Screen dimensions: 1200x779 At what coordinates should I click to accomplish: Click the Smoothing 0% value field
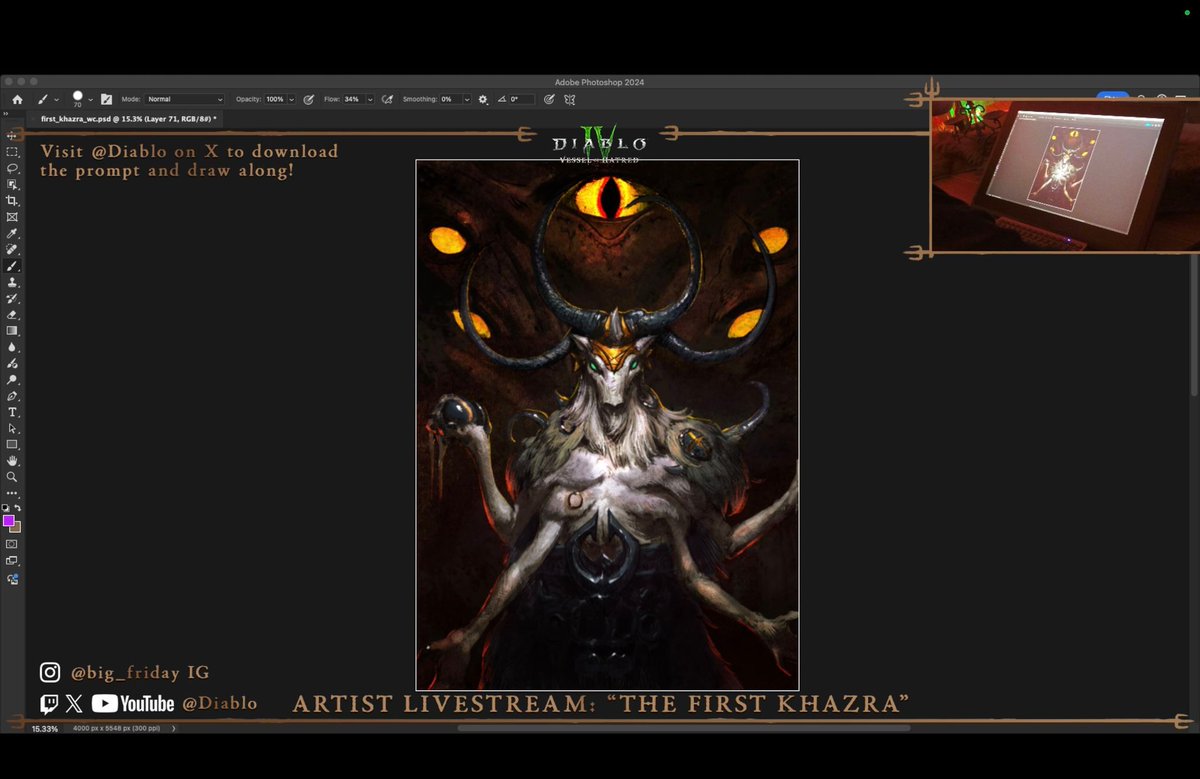click(x=451, y=99)
